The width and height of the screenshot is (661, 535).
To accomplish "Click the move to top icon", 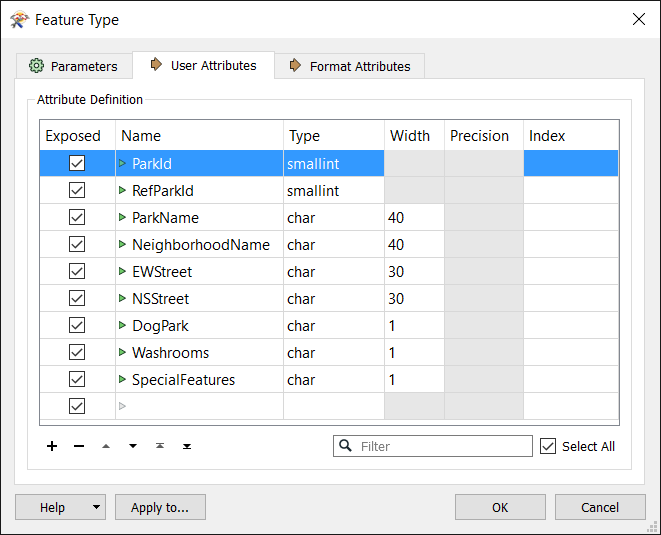I will (x=160, y=446).
